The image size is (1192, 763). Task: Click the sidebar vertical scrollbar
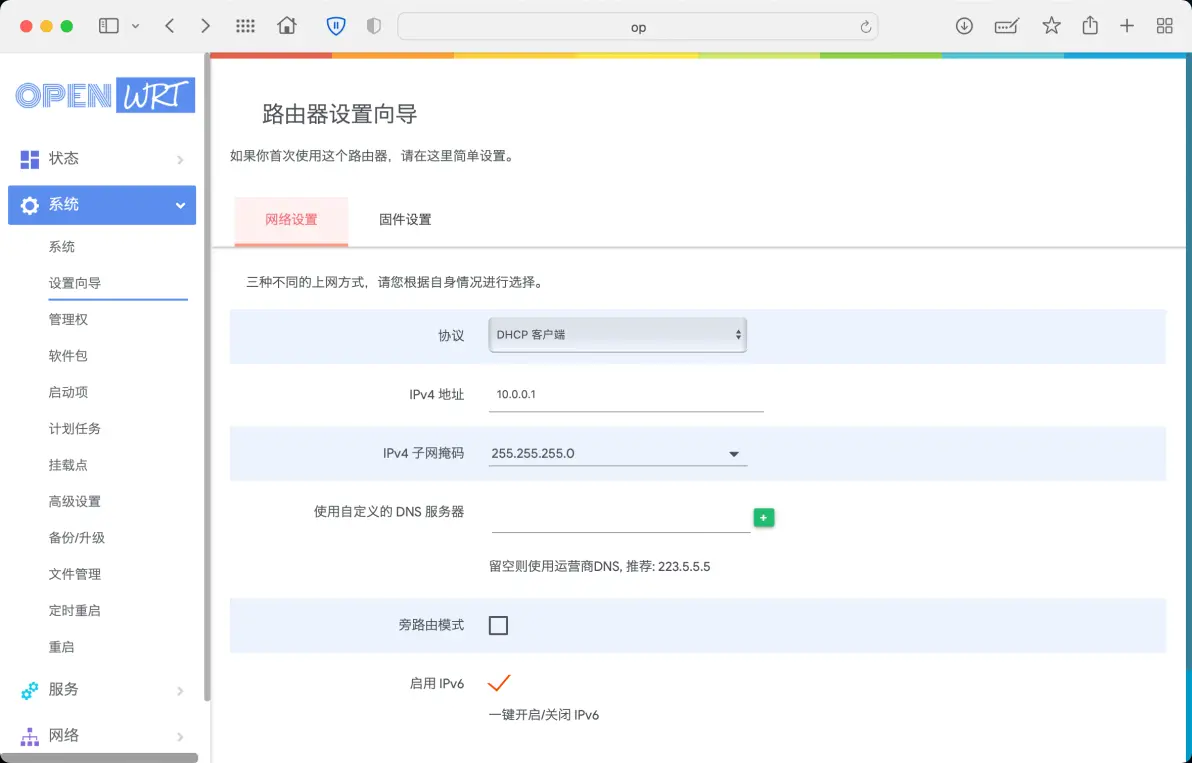point(207,376)
